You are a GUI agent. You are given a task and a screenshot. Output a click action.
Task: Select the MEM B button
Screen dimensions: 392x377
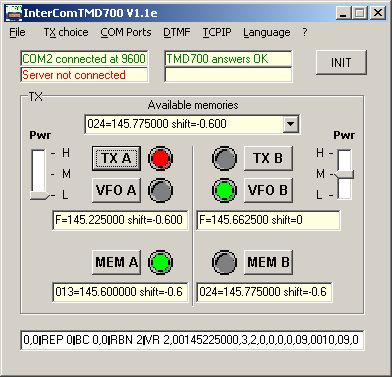(268, 262)
